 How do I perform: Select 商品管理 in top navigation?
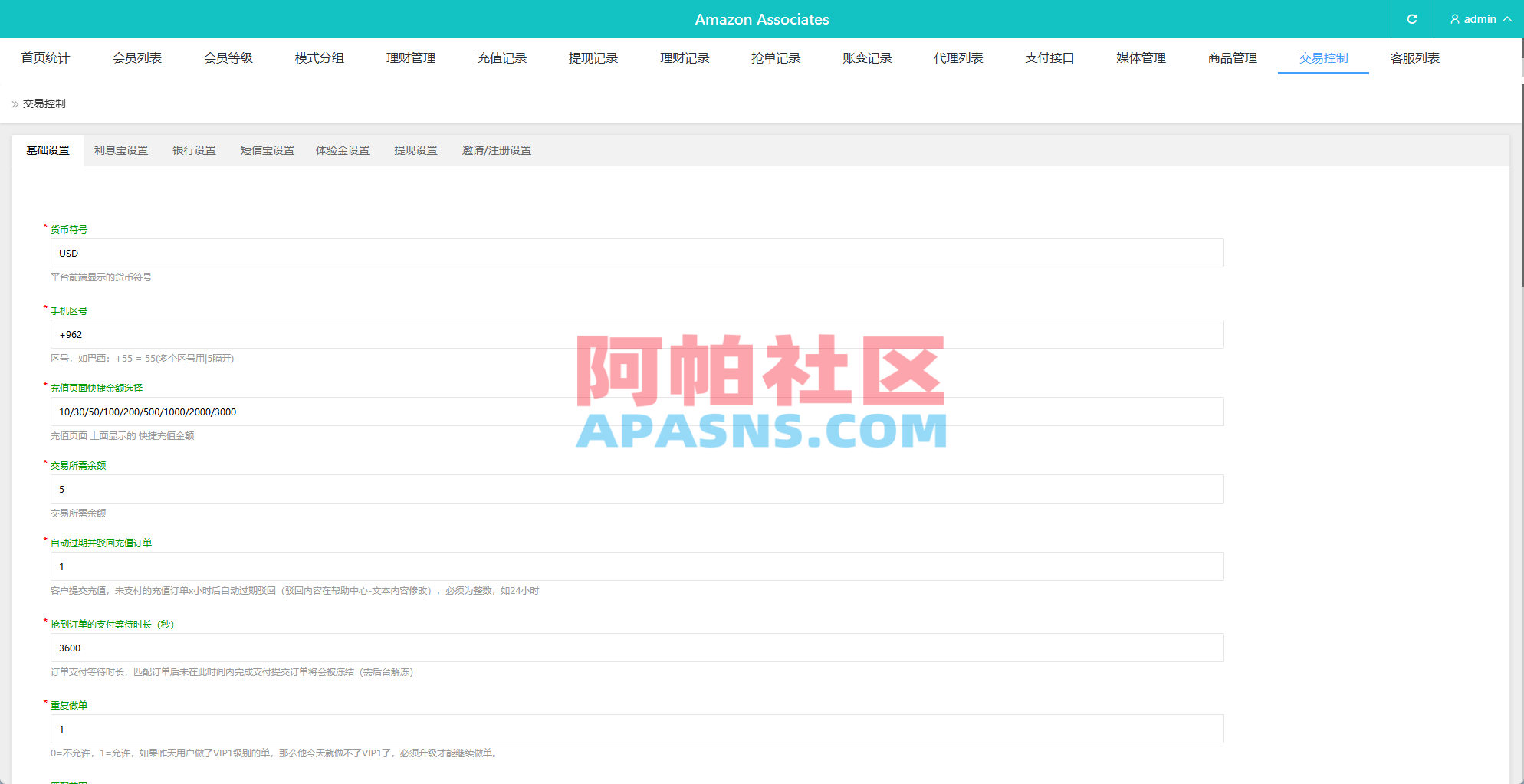click(1232, 58)
